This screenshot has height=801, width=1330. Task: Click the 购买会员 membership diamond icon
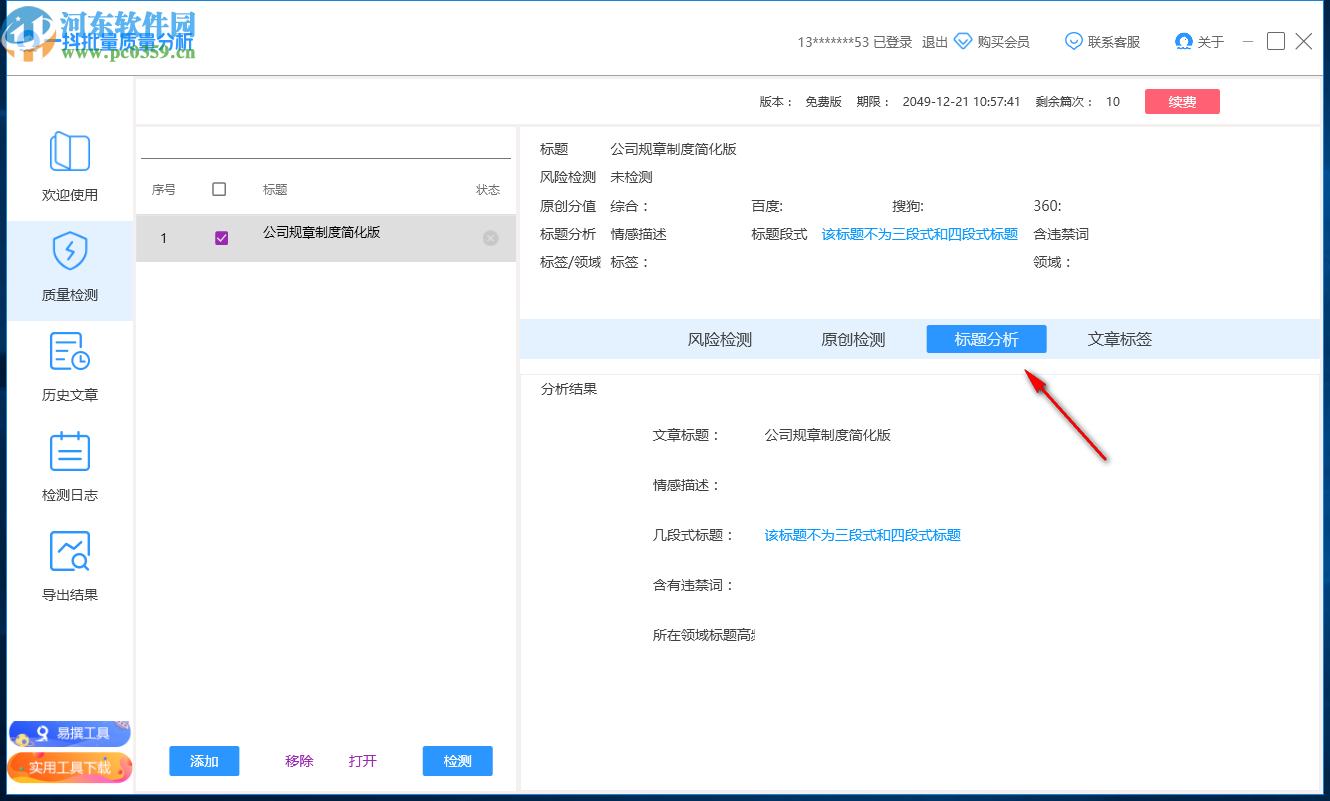[962, 41]
